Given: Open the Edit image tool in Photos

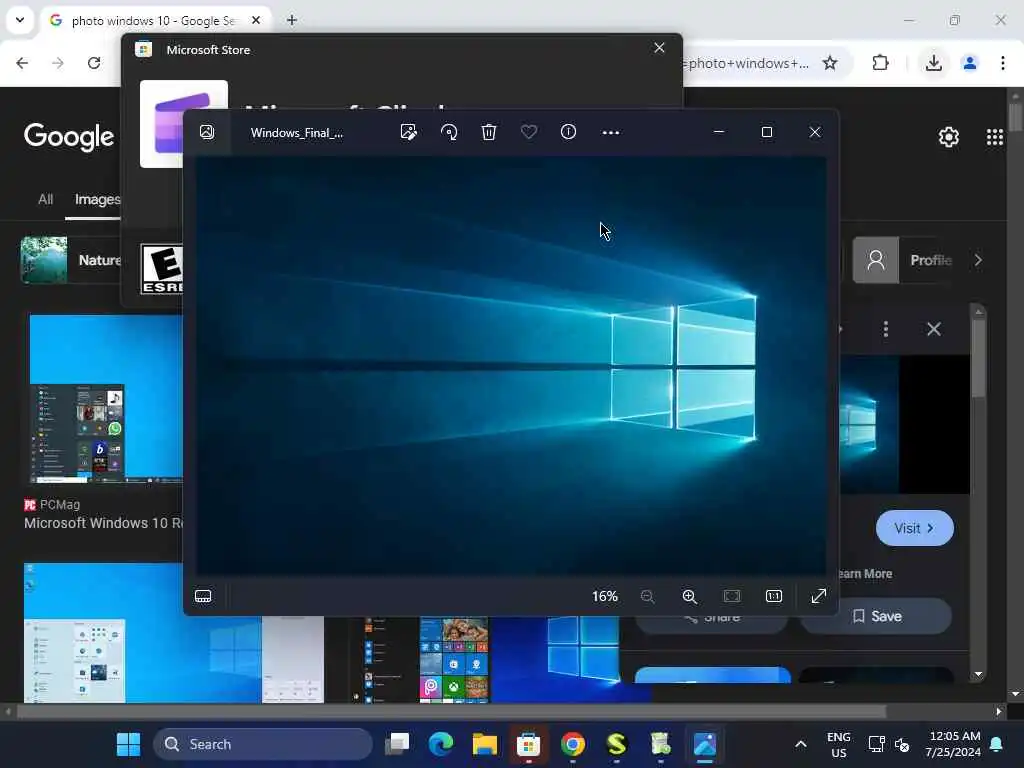Looking at the screenshot, I should point(408,133).
